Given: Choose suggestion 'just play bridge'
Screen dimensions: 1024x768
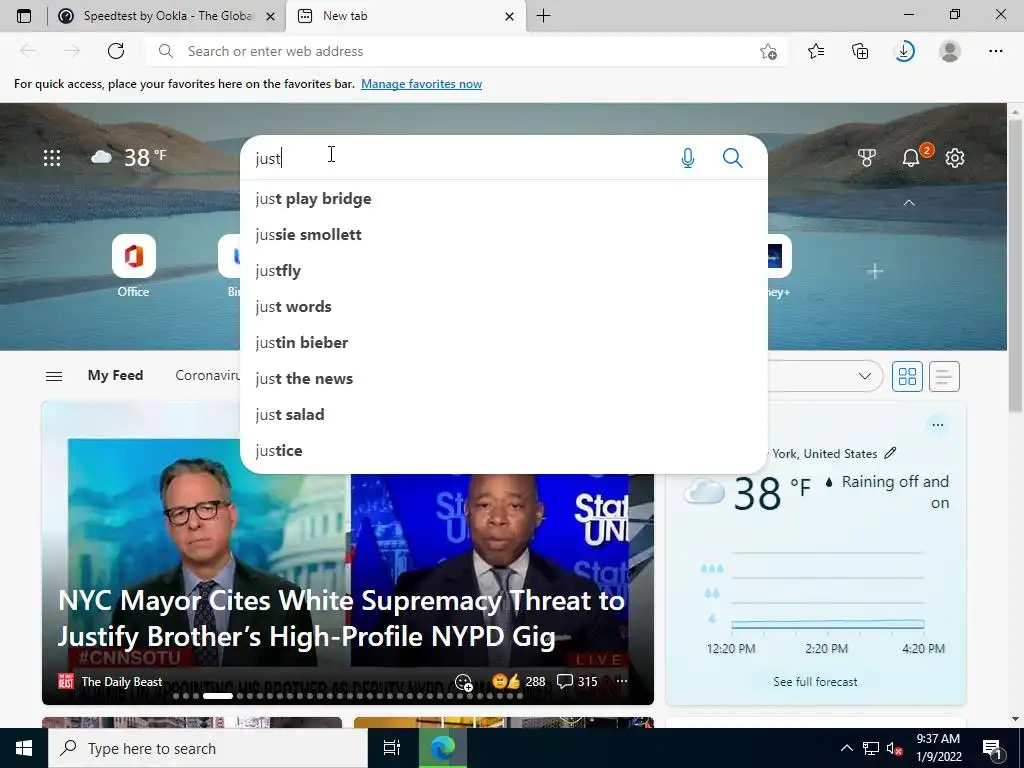Looking at the screenshot, I should [504, 199].
